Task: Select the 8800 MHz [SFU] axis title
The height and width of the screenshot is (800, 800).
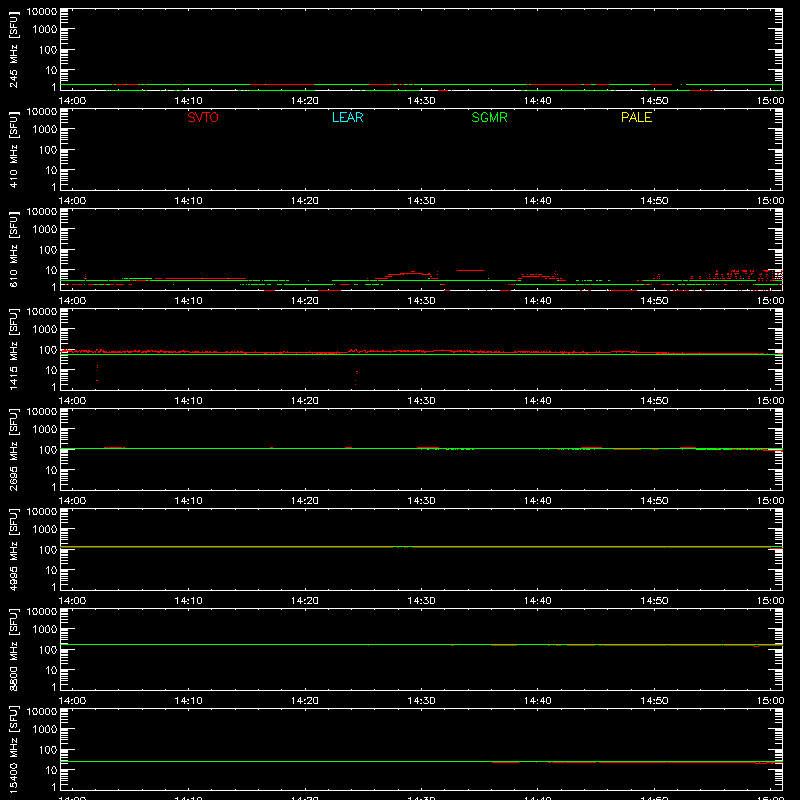Action: point(13,649)
